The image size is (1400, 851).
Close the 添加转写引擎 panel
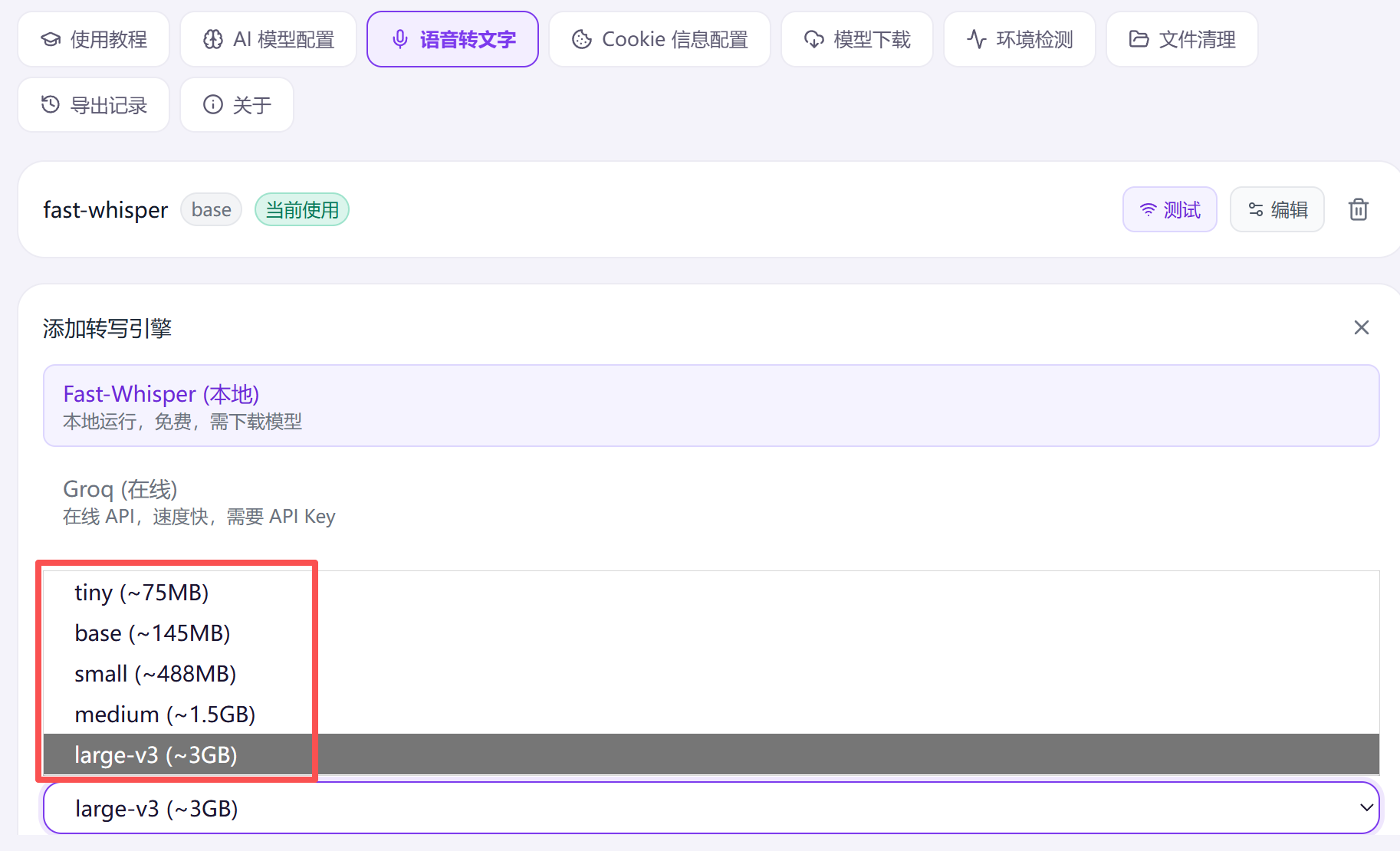pyautogui.click(x=1362, y=327)
